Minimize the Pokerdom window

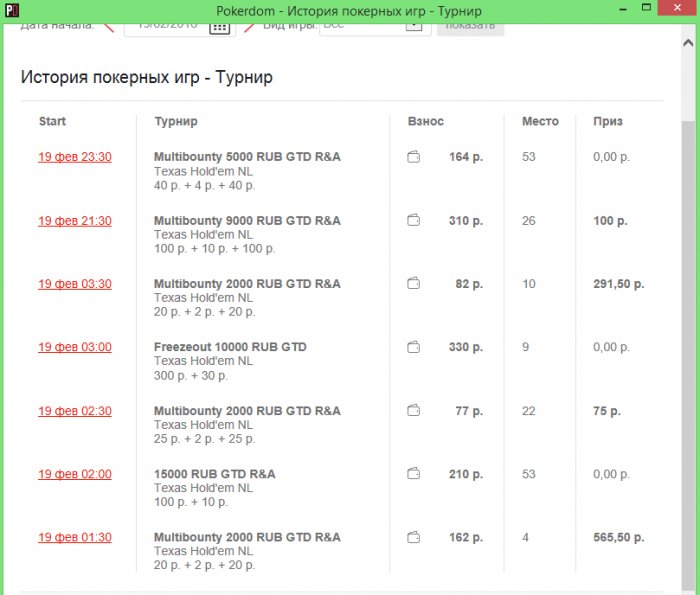[623, 9]
